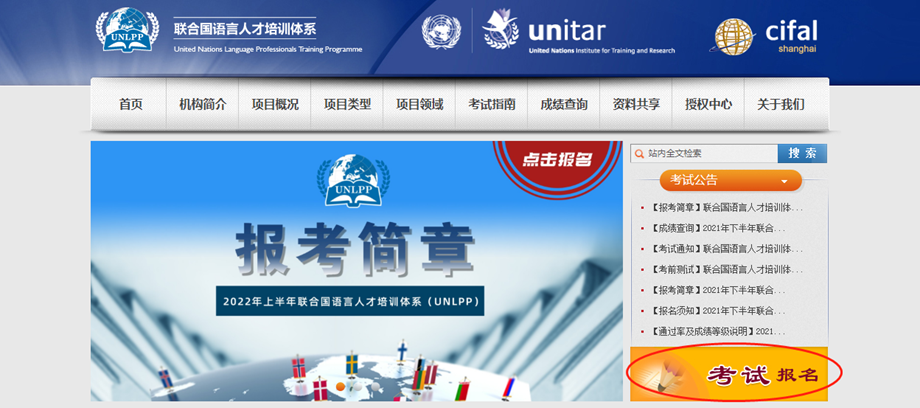Screen dimensions: 920x408
Task: Click the UNLPP logo on the 报考简章 banner
Action: click(353, 180)
